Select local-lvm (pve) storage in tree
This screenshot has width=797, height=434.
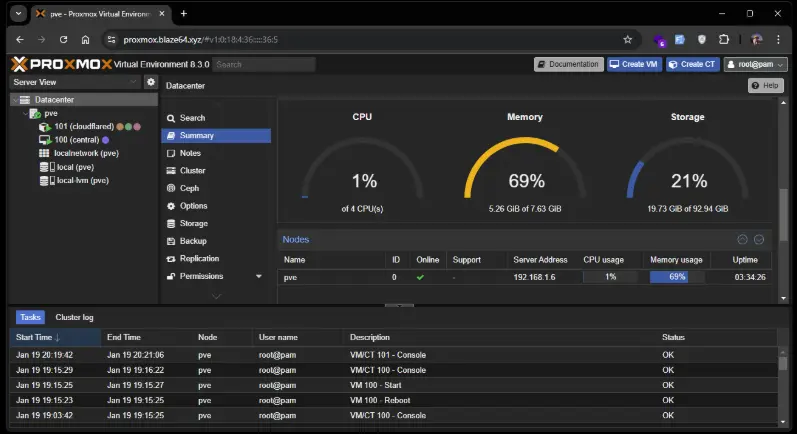[x=82, y=180]
